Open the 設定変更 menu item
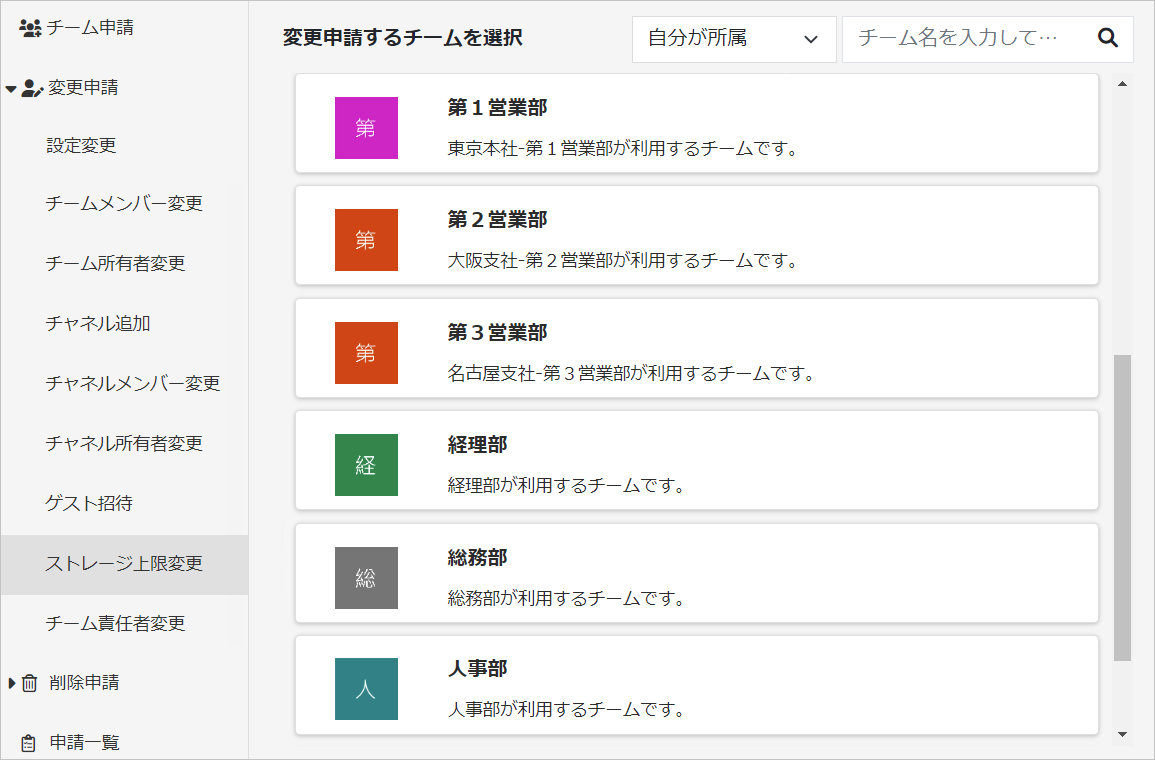The width and height of the screenshot is (1155, 760). [x=82, y=146]
